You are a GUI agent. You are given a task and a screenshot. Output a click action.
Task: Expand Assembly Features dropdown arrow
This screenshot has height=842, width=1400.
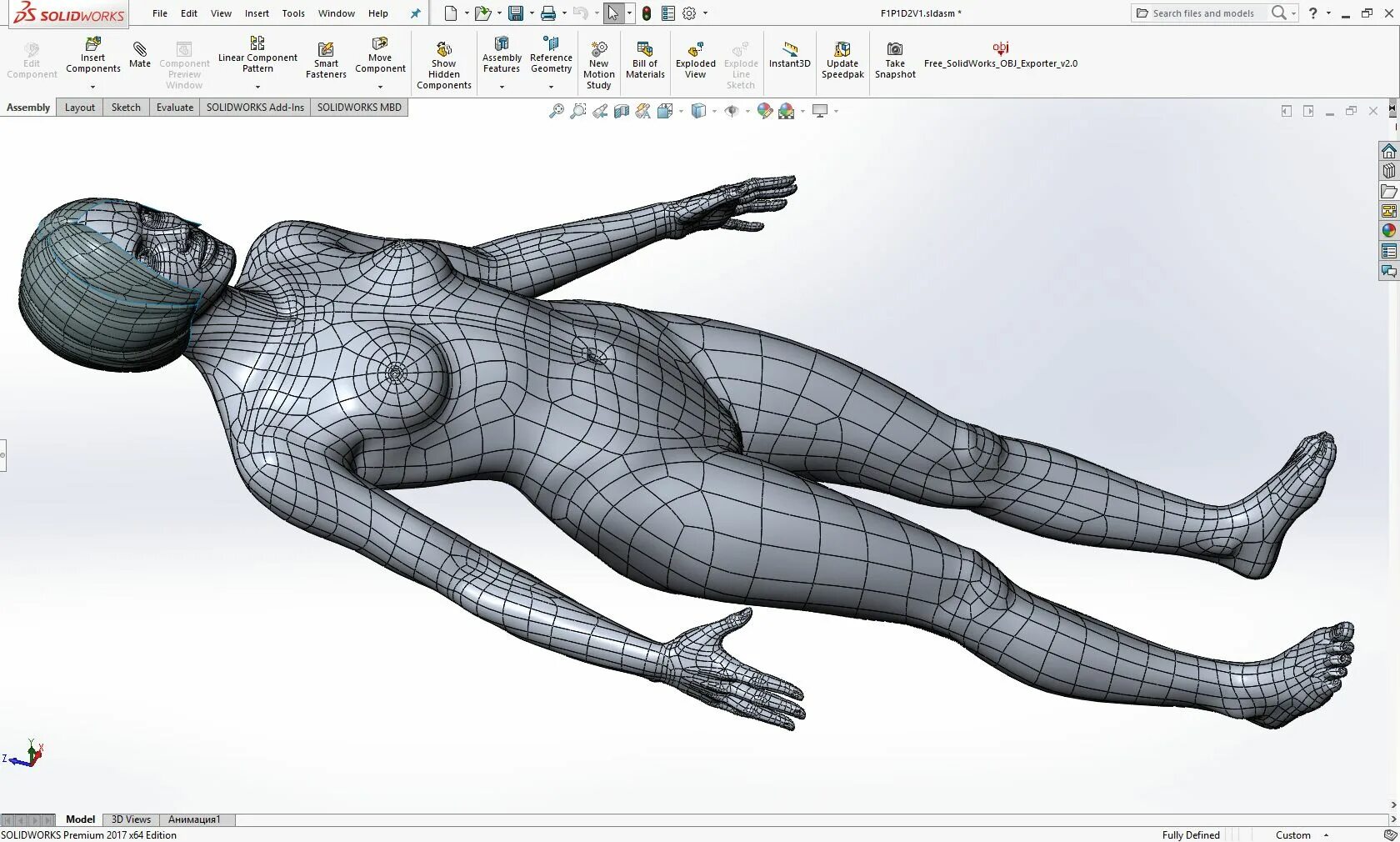click(502, 87)
